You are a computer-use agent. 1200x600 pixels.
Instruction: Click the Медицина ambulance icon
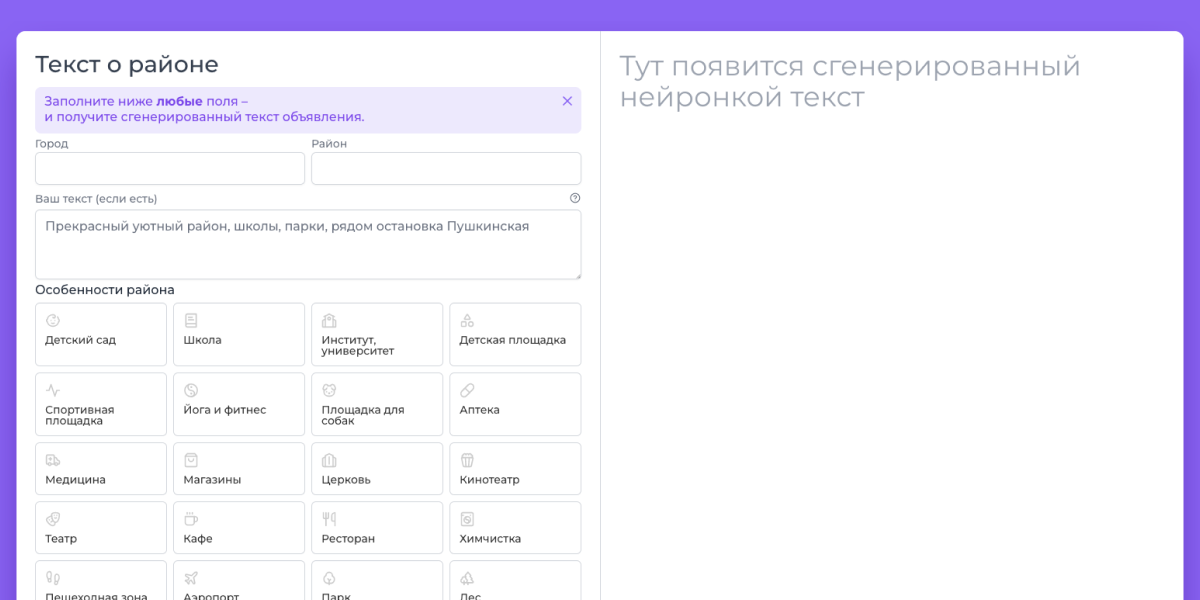pyautogui.click(x=53, y=460)
